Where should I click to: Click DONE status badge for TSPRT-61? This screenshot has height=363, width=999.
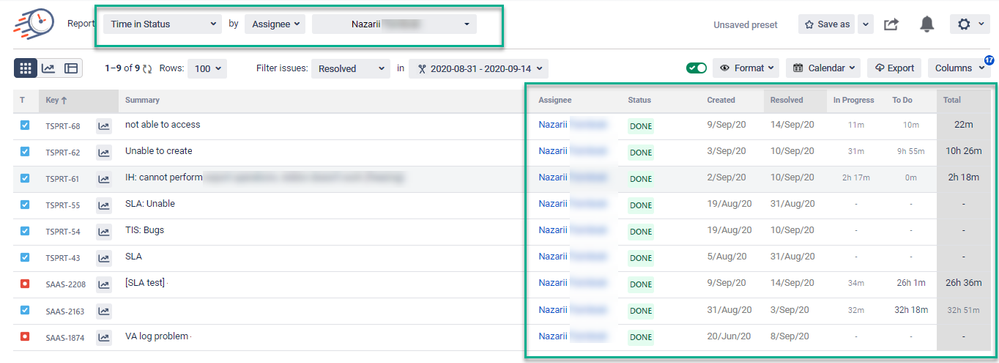pyautogui.click(x=641, y=179)
